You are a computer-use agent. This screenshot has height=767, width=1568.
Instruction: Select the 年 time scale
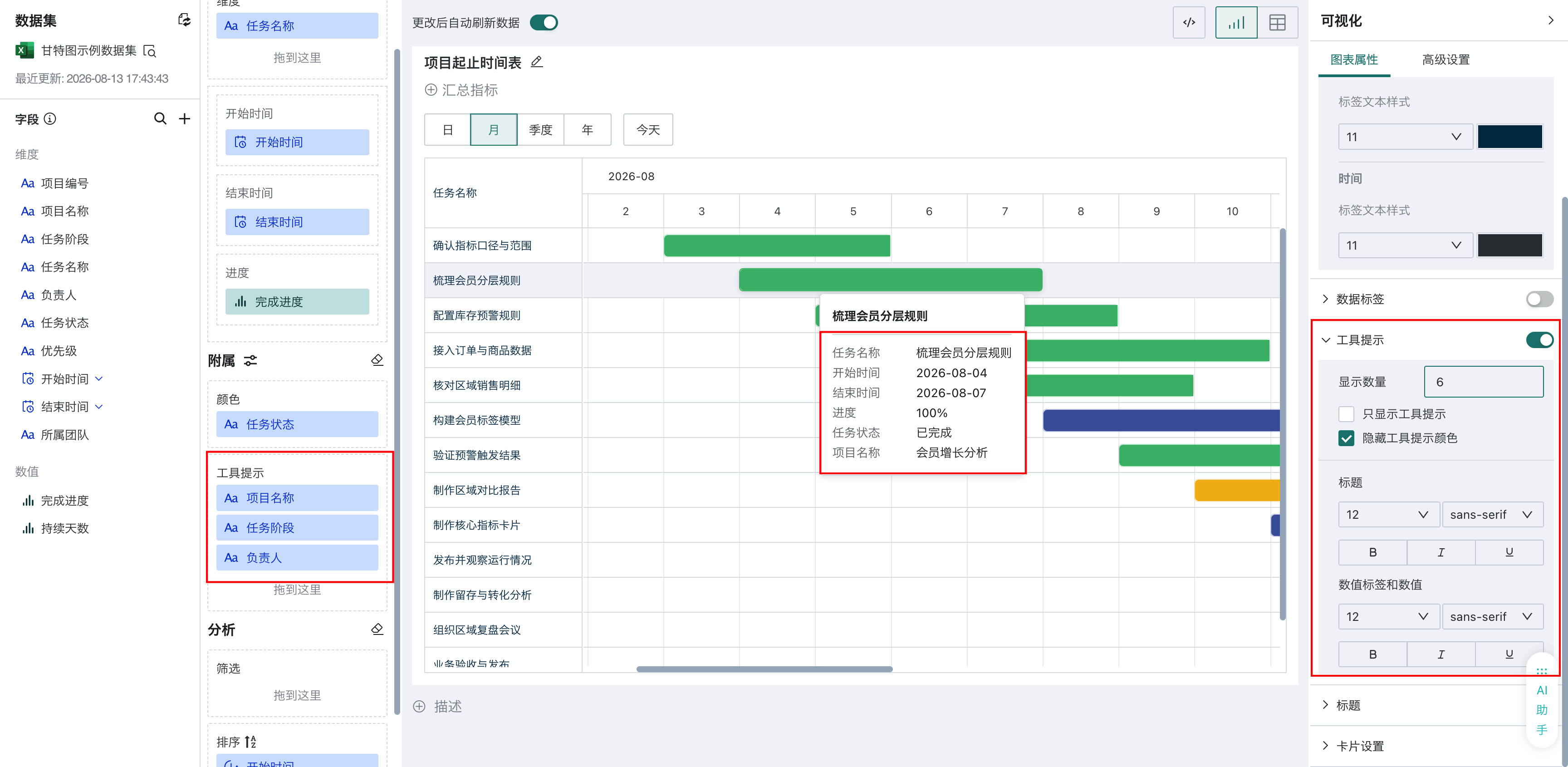pyautogui.click(x=587, y=130)
